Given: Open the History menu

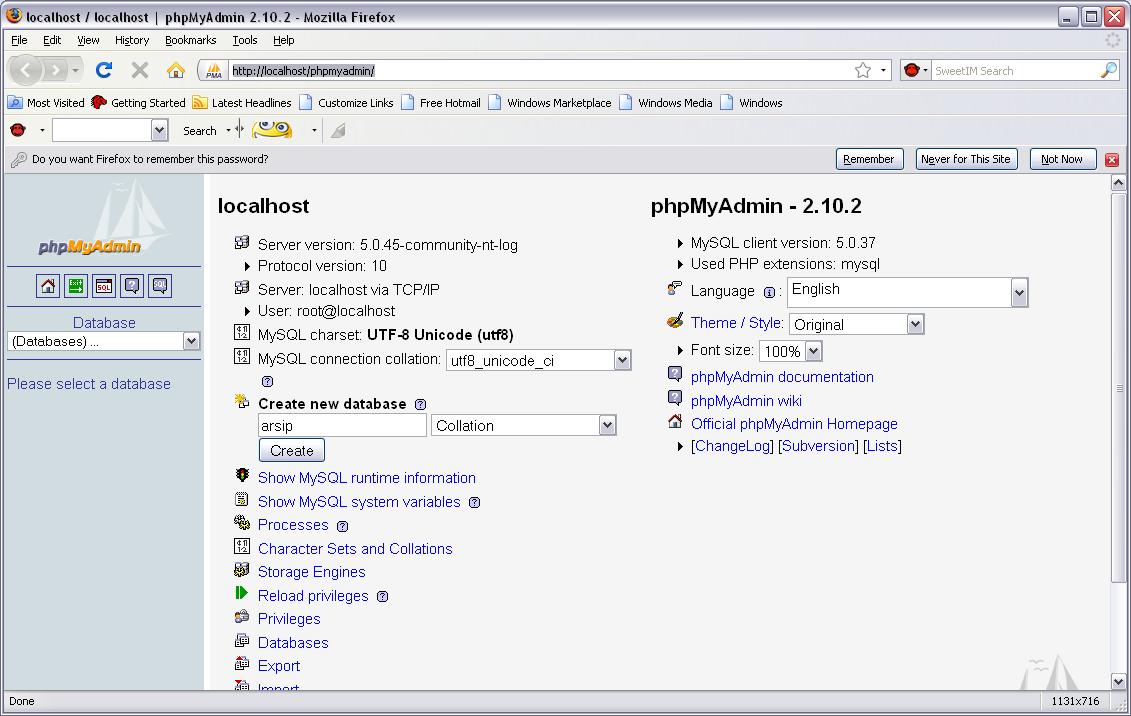Looking at the screenshot, I should pyautogui.click(x=132, y=40).
